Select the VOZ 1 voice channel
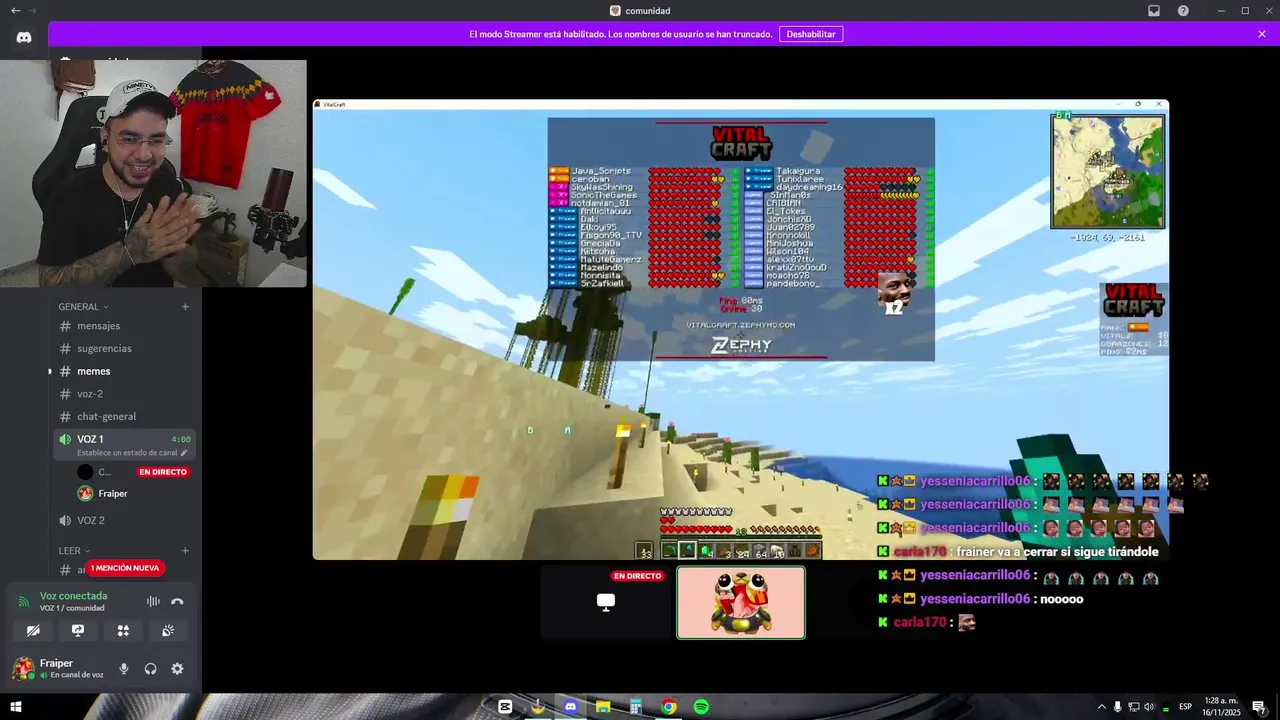This screenshot has width=1280, height=720. 90,439
